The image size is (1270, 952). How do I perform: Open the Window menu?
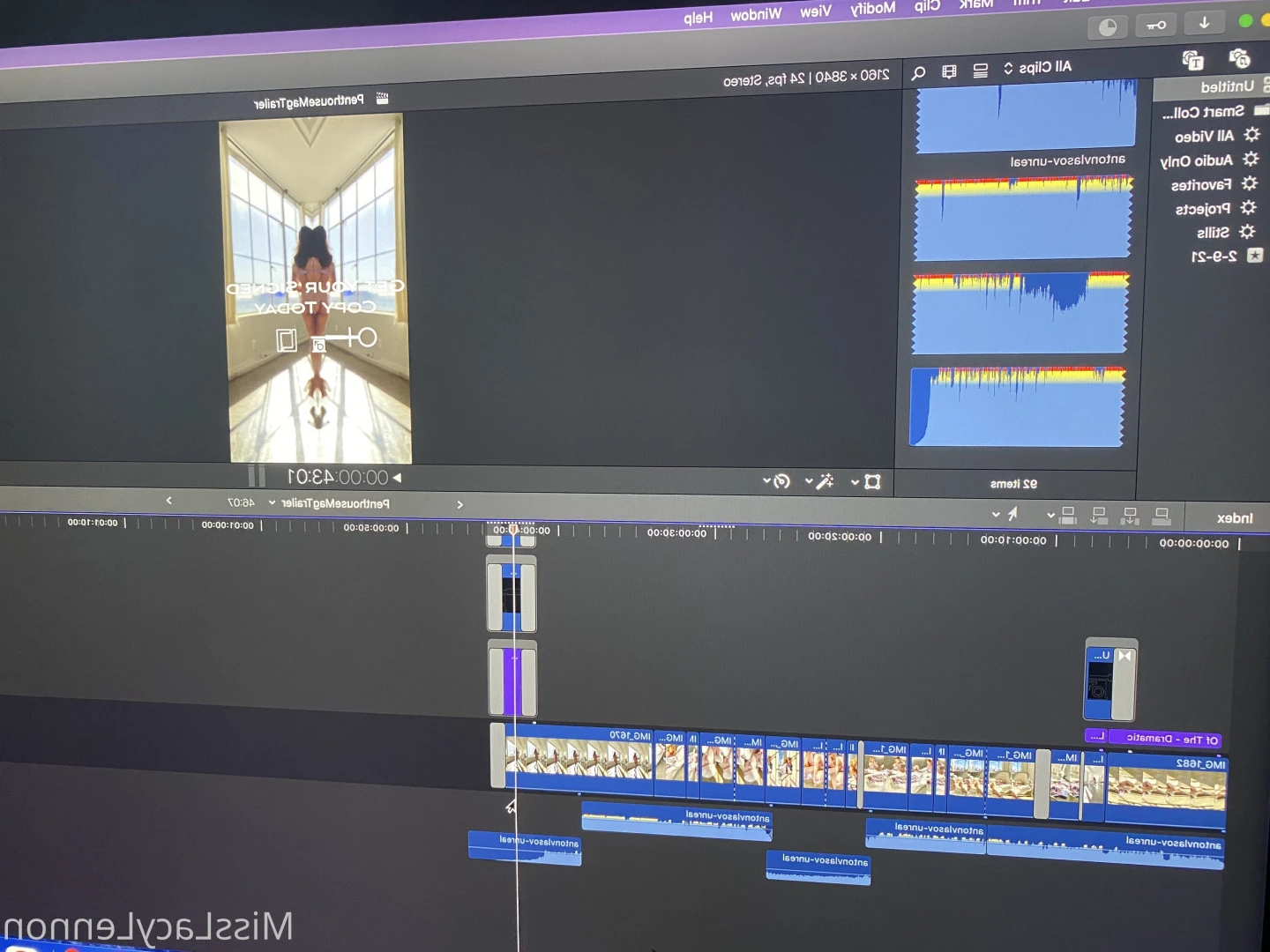point(756,13)
